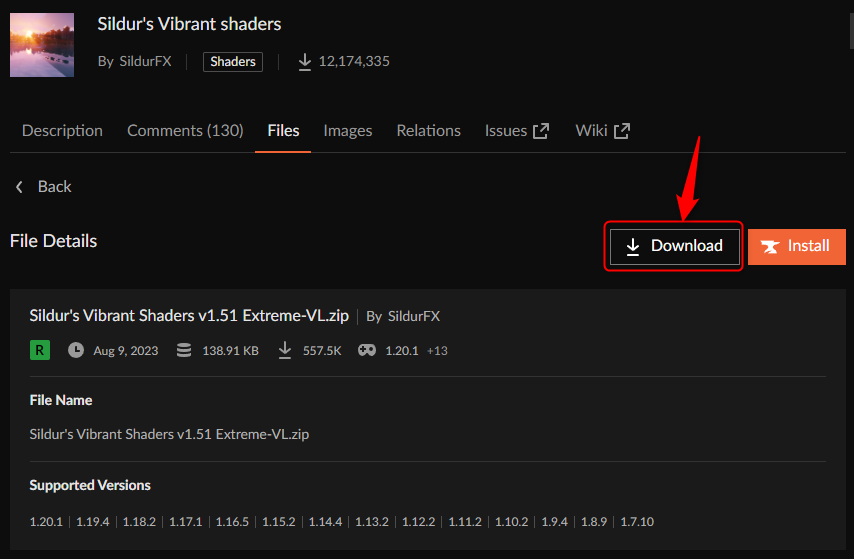The width and height of the screenshot is (854, 559).
Task: Click the download icon next to 557.5K
Action: click(285, 350)
